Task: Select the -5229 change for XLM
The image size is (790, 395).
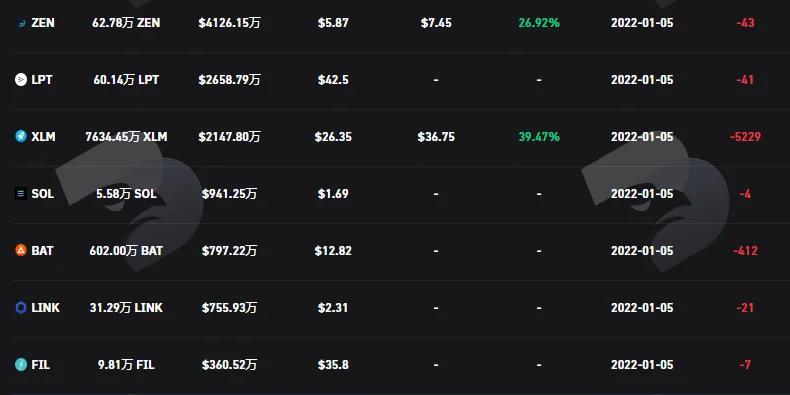Action: coord(745,137)
